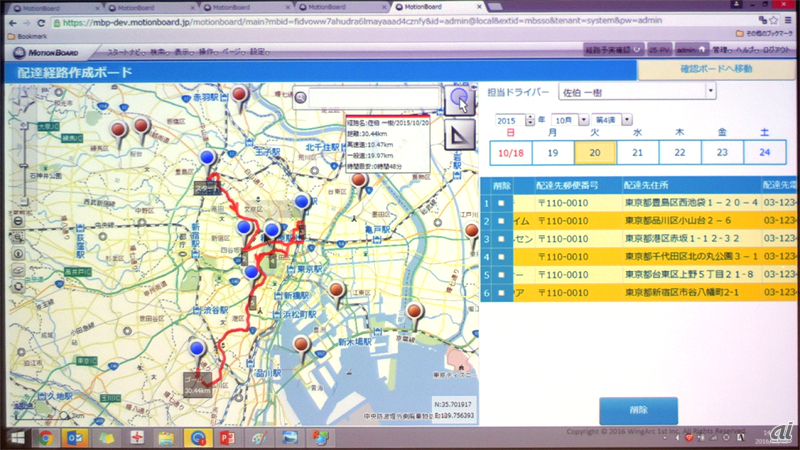Open PowerPoint from the Windows taskbar
This screenshot has width=800, height=450.
(x=229, y=438)
